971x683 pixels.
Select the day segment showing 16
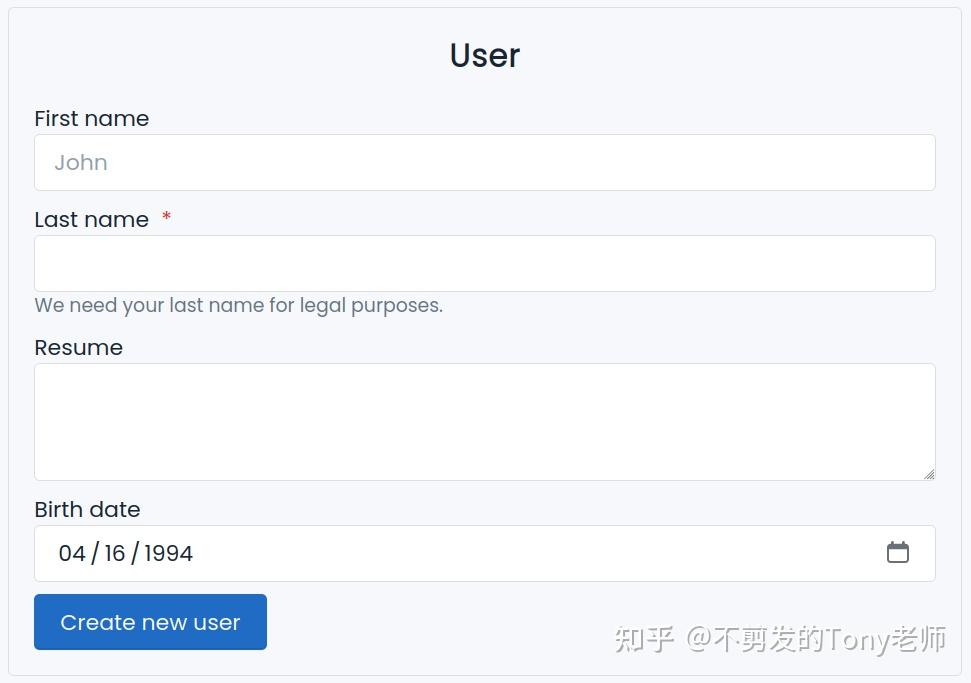coord(116,553)
